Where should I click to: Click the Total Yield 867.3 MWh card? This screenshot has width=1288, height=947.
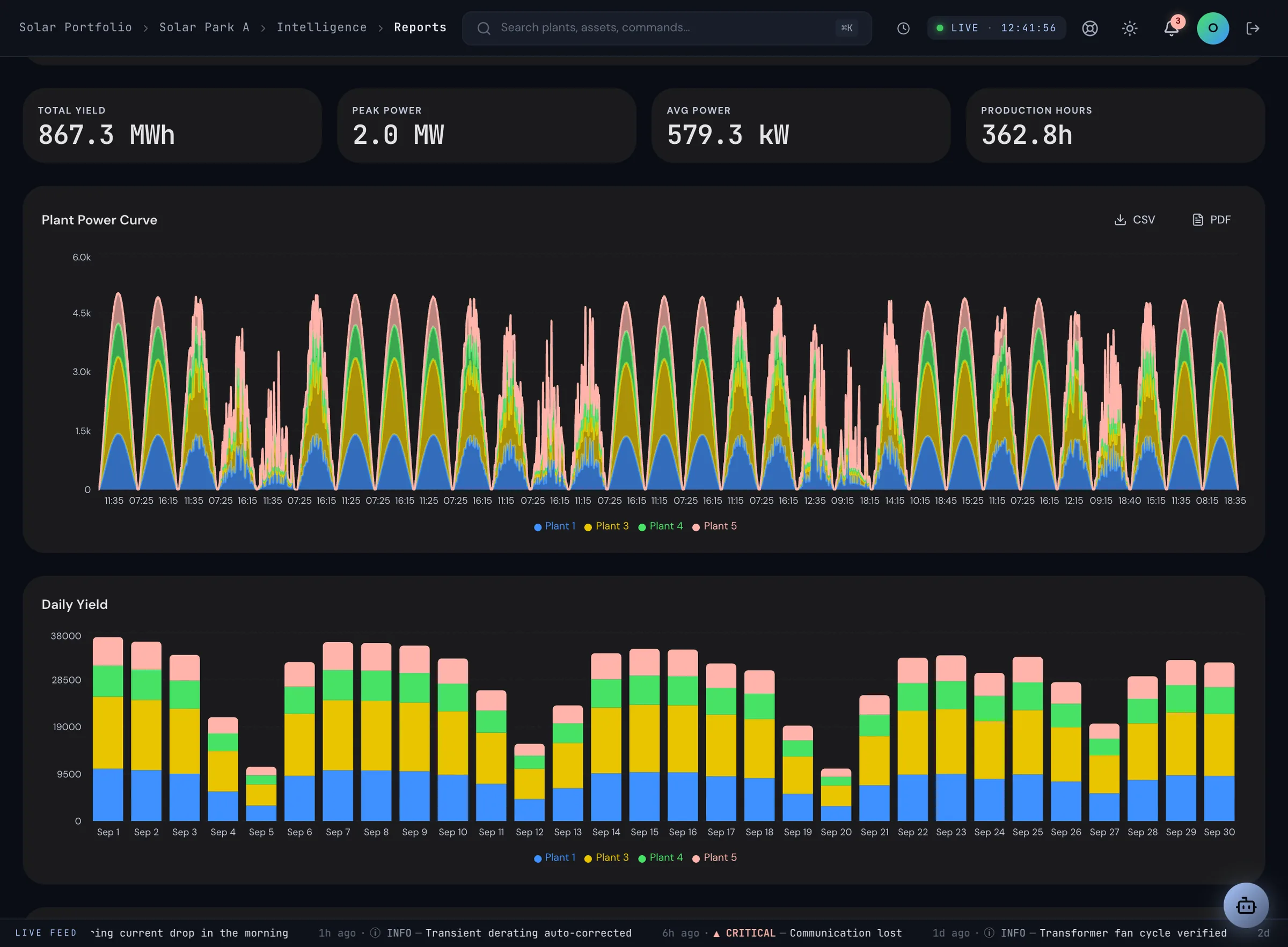point(172,126)
